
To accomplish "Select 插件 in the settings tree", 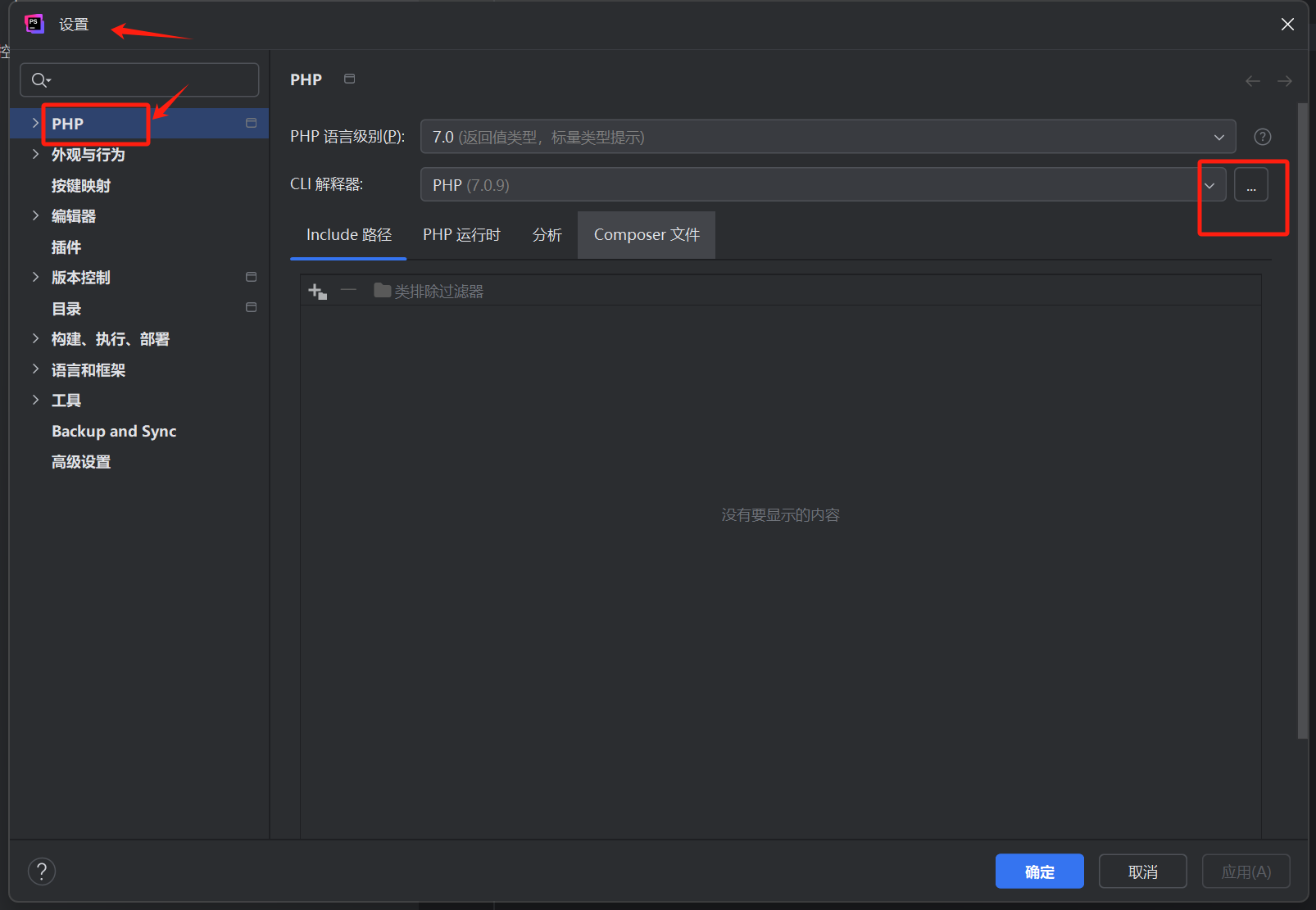I will 66,247.
